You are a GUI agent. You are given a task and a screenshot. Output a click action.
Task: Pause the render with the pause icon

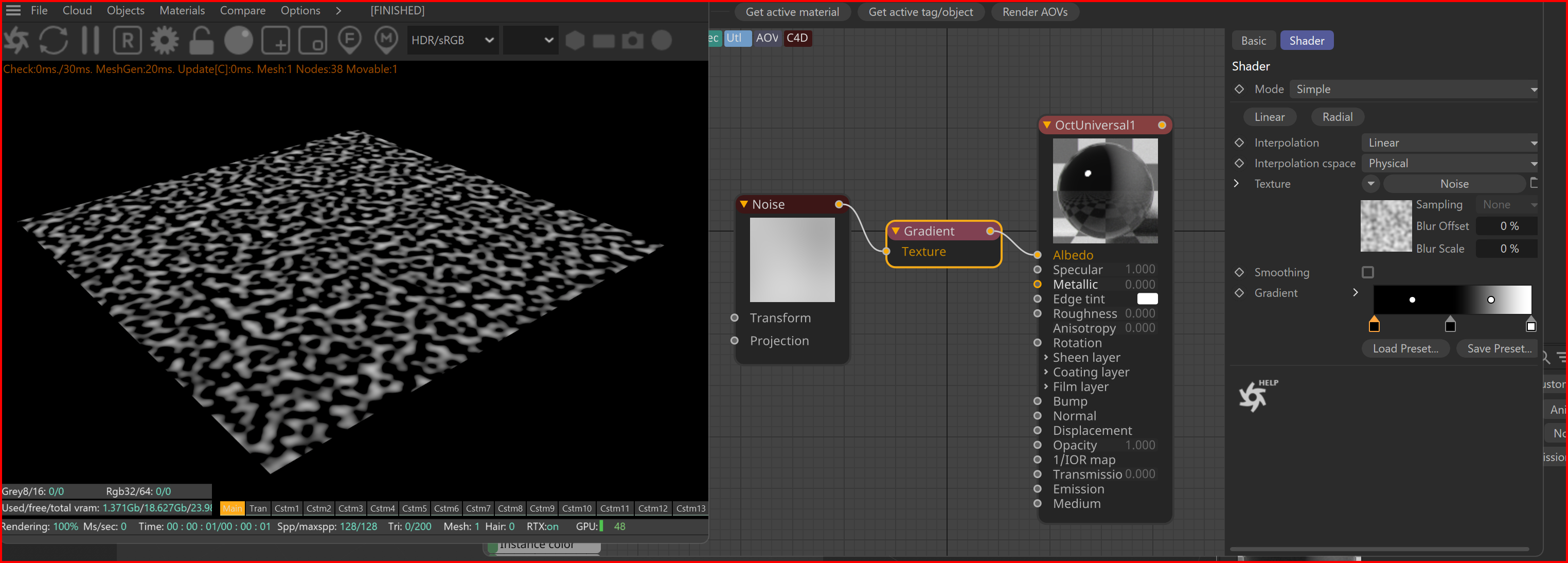(90, 41)
